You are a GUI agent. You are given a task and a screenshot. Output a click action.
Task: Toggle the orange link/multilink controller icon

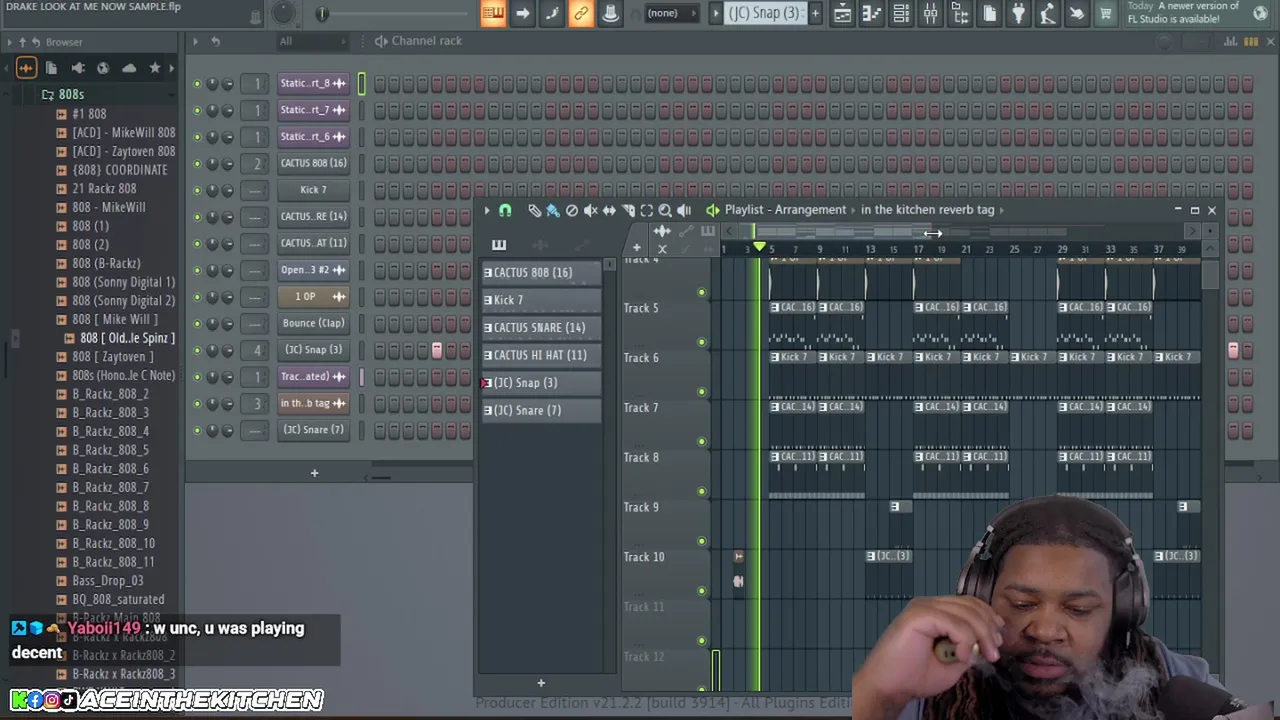(x=580, y=13)
